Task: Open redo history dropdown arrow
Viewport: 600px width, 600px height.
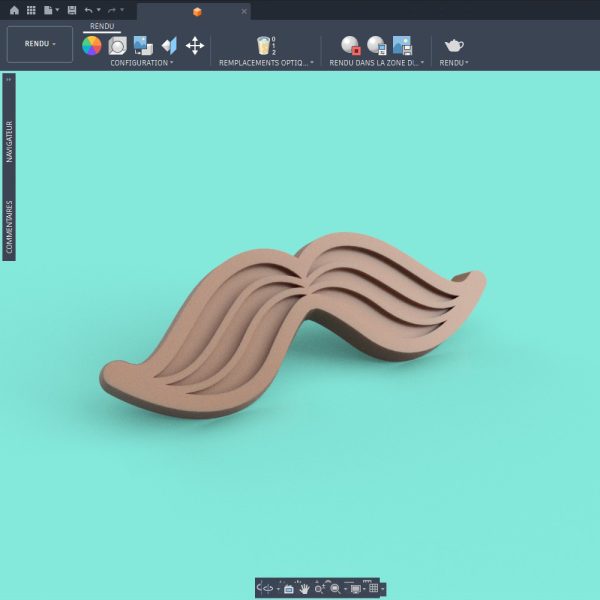Action: [122, 10]
